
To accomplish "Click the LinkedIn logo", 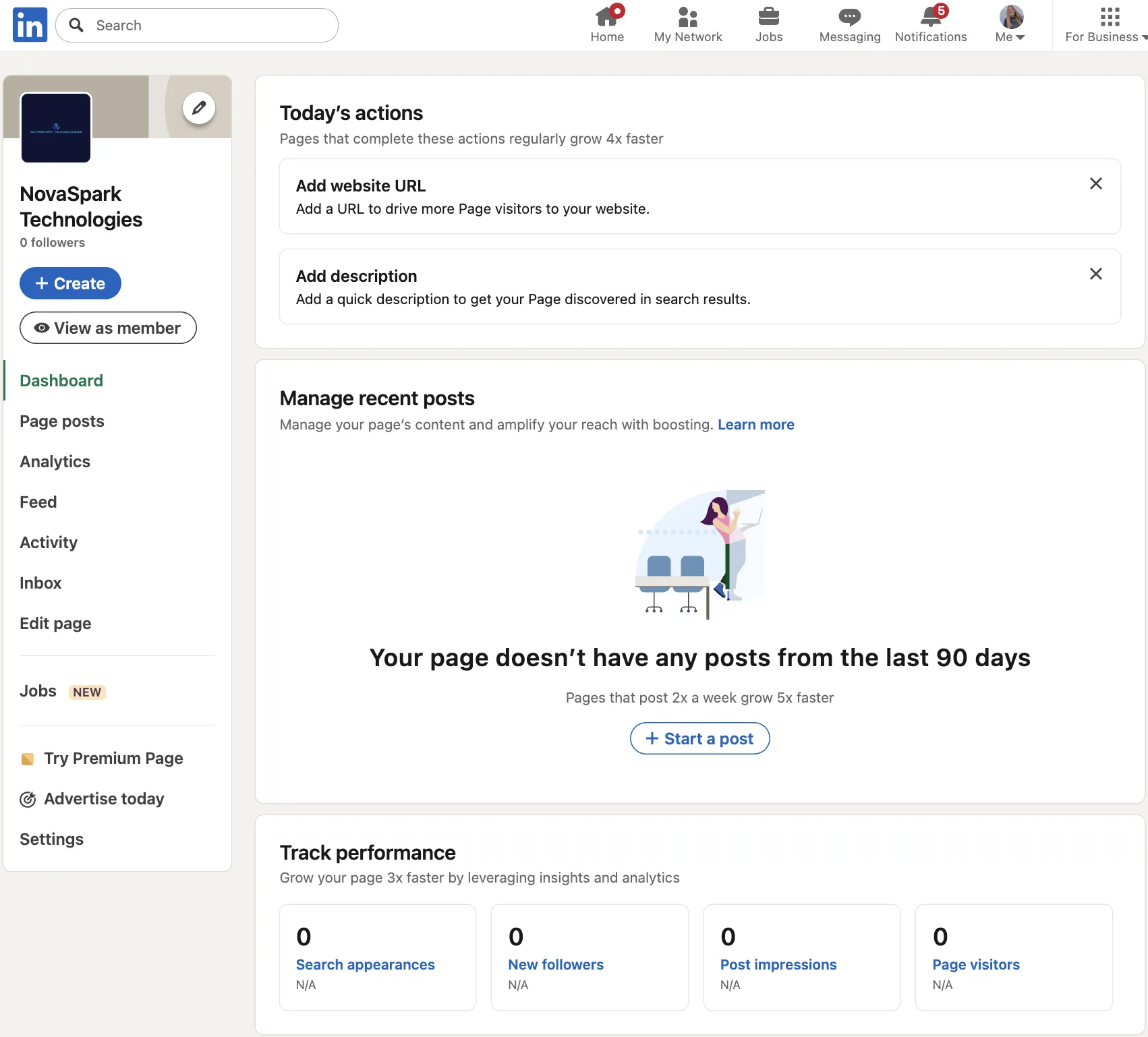I will 30,24.
